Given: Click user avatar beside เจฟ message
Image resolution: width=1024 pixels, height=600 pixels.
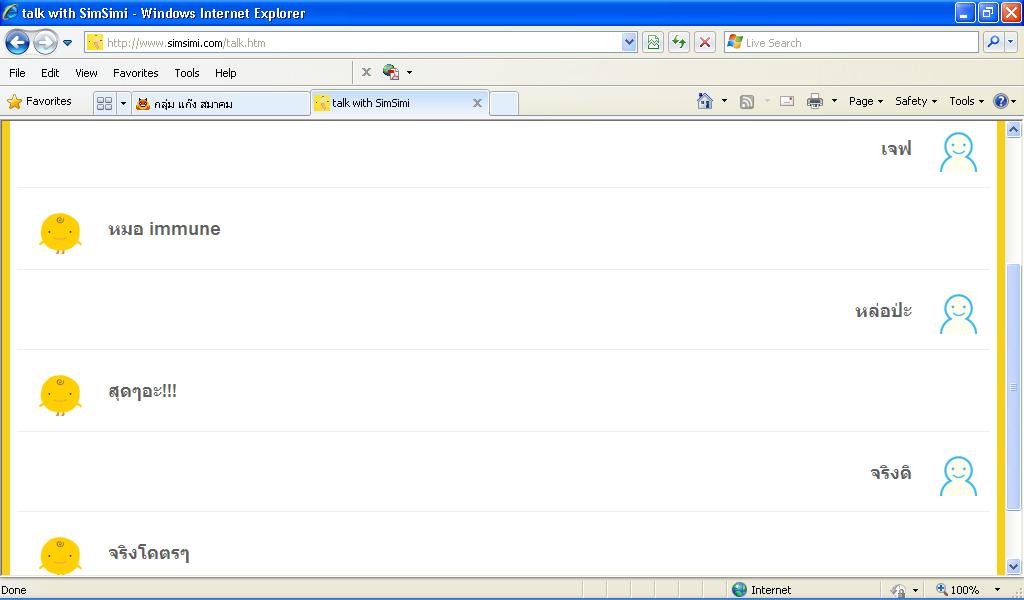Looking at the screenshot, I should tap(958, 152).
